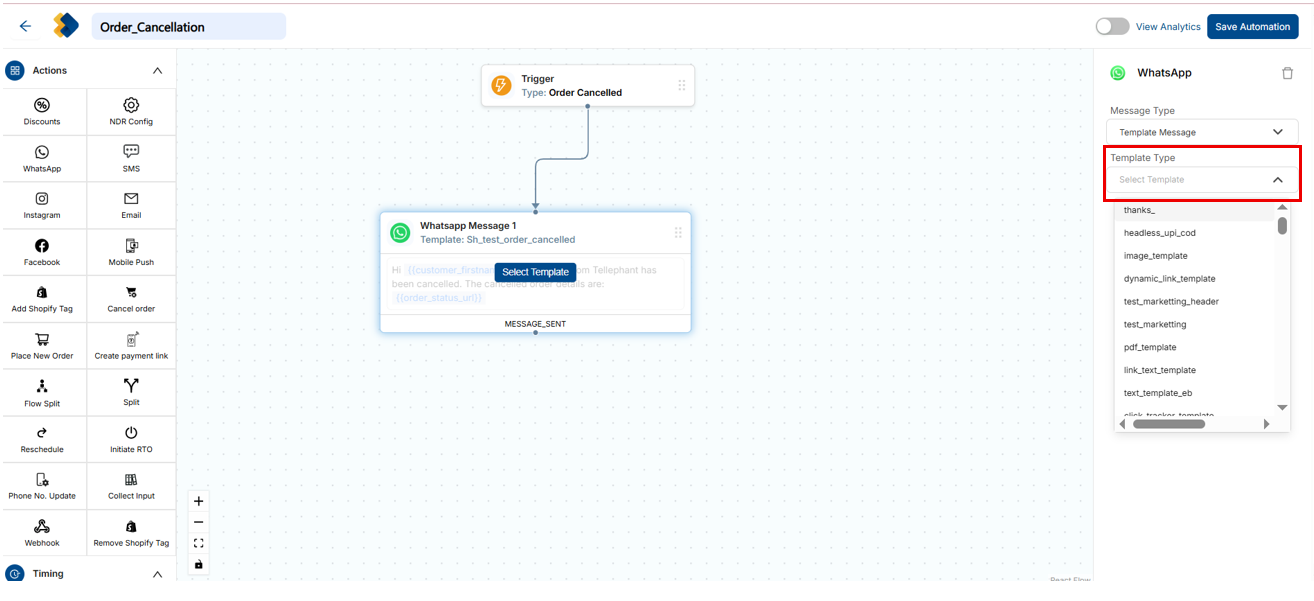Toggle the View Analytics switch
This screenshot has width=1314, height=601.
pyautogui.click(x=1112, y=26)
